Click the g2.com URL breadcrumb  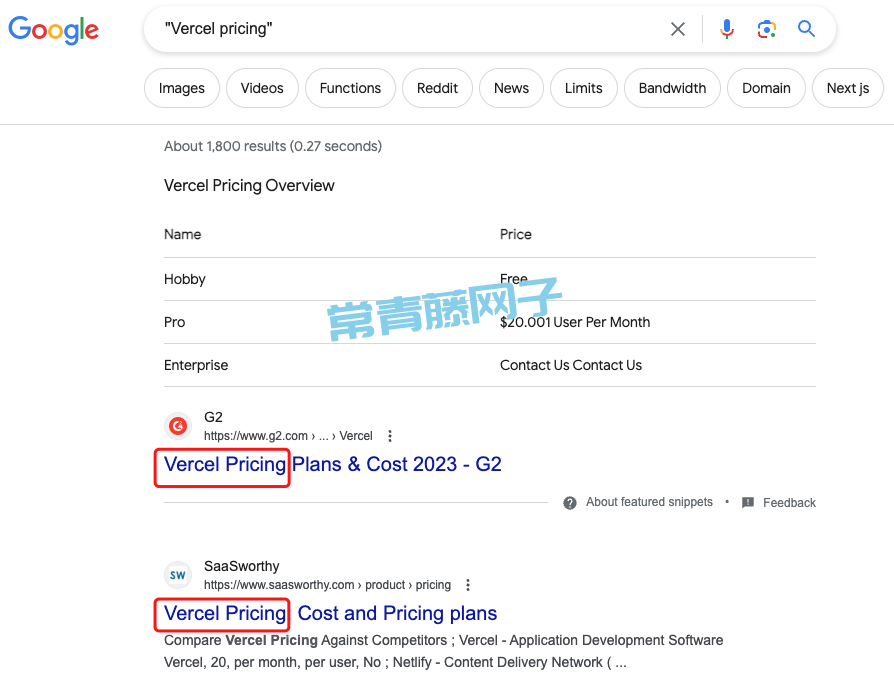click(288, 436)
